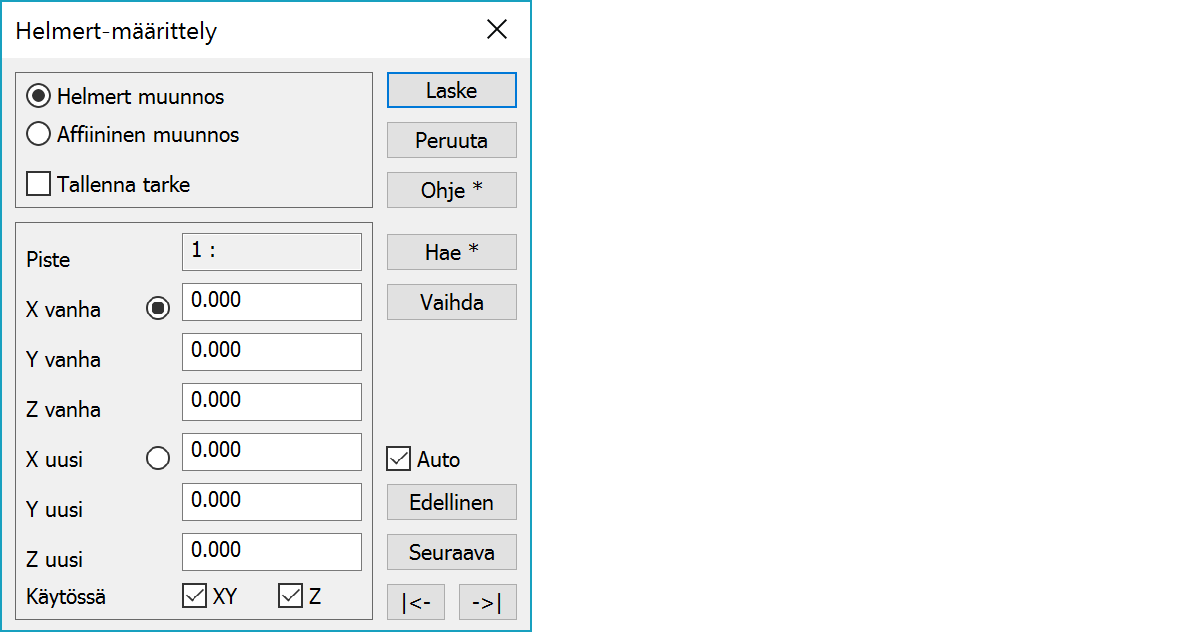
Task: Toggle the Z Käytössä checkbox
Action: [x=290, y=597]
